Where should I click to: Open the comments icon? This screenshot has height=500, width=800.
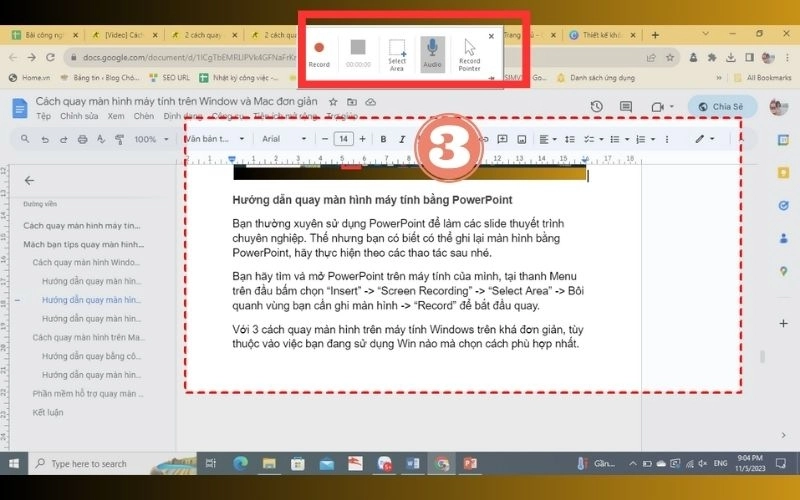(x=626, y=107)
